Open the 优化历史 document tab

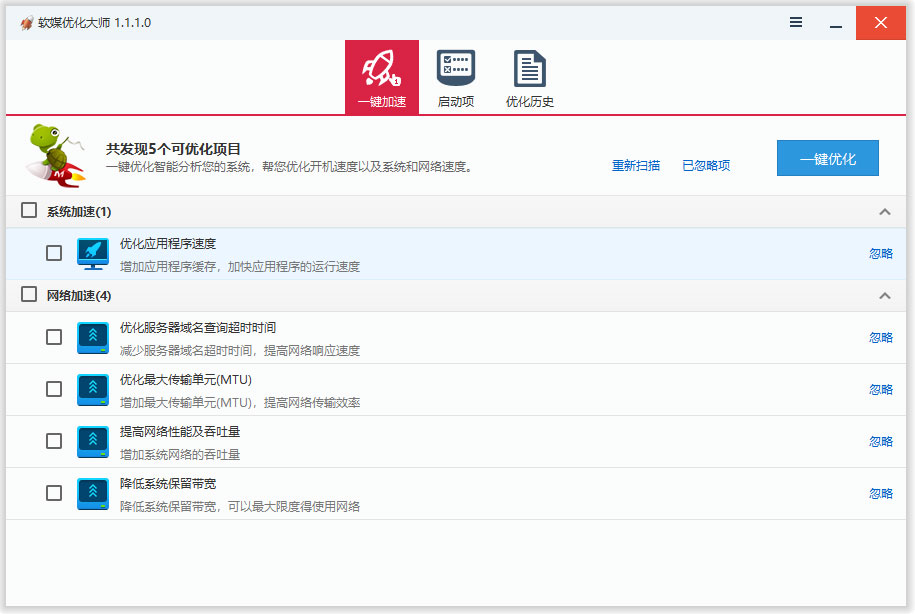click(529, 77)
